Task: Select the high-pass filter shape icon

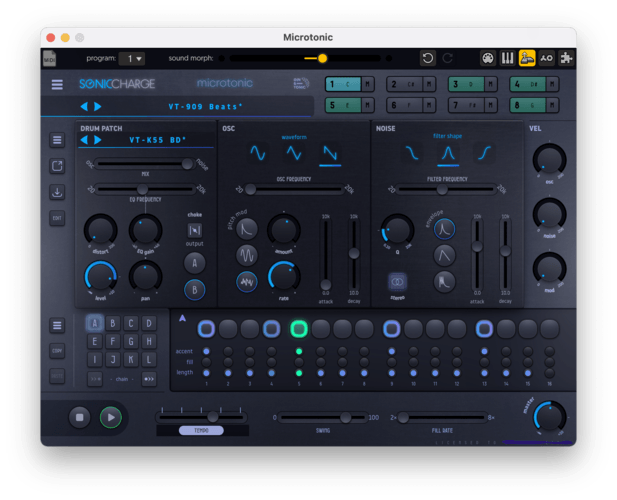Action: tap(484, 153)
